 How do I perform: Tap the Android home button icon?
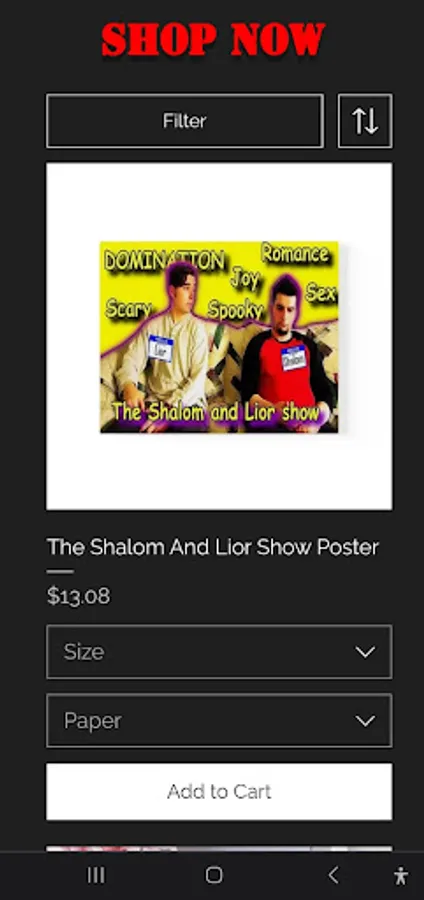[214, 875]
